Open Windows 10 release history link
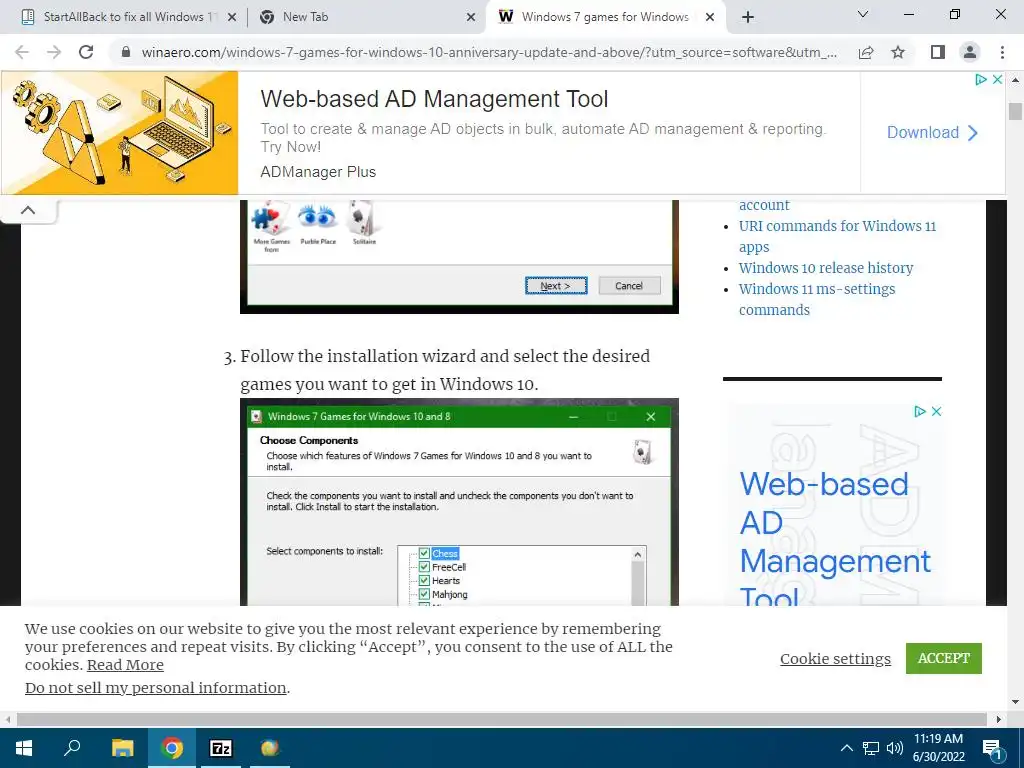Screen dimensions: 1024x768 point(825,268)
